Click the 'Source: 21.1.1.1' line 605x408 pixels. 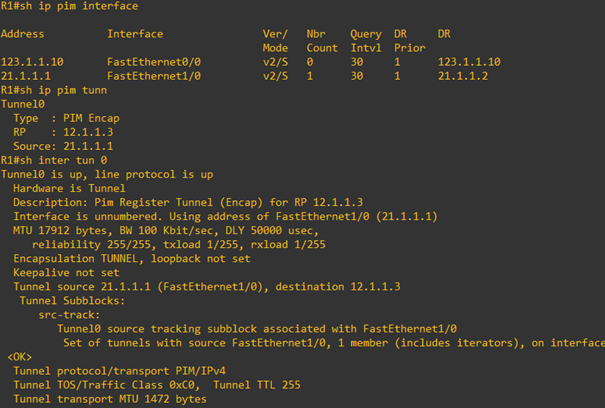tap(63, 146)
